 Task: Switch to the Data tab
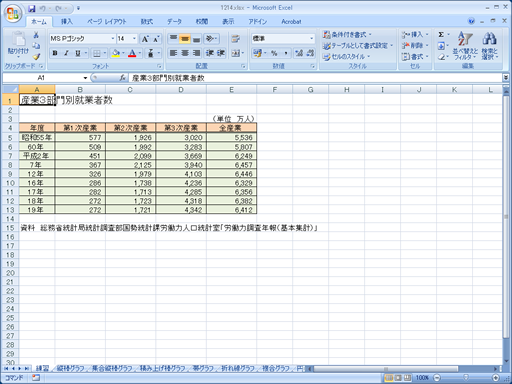(174, 21)
